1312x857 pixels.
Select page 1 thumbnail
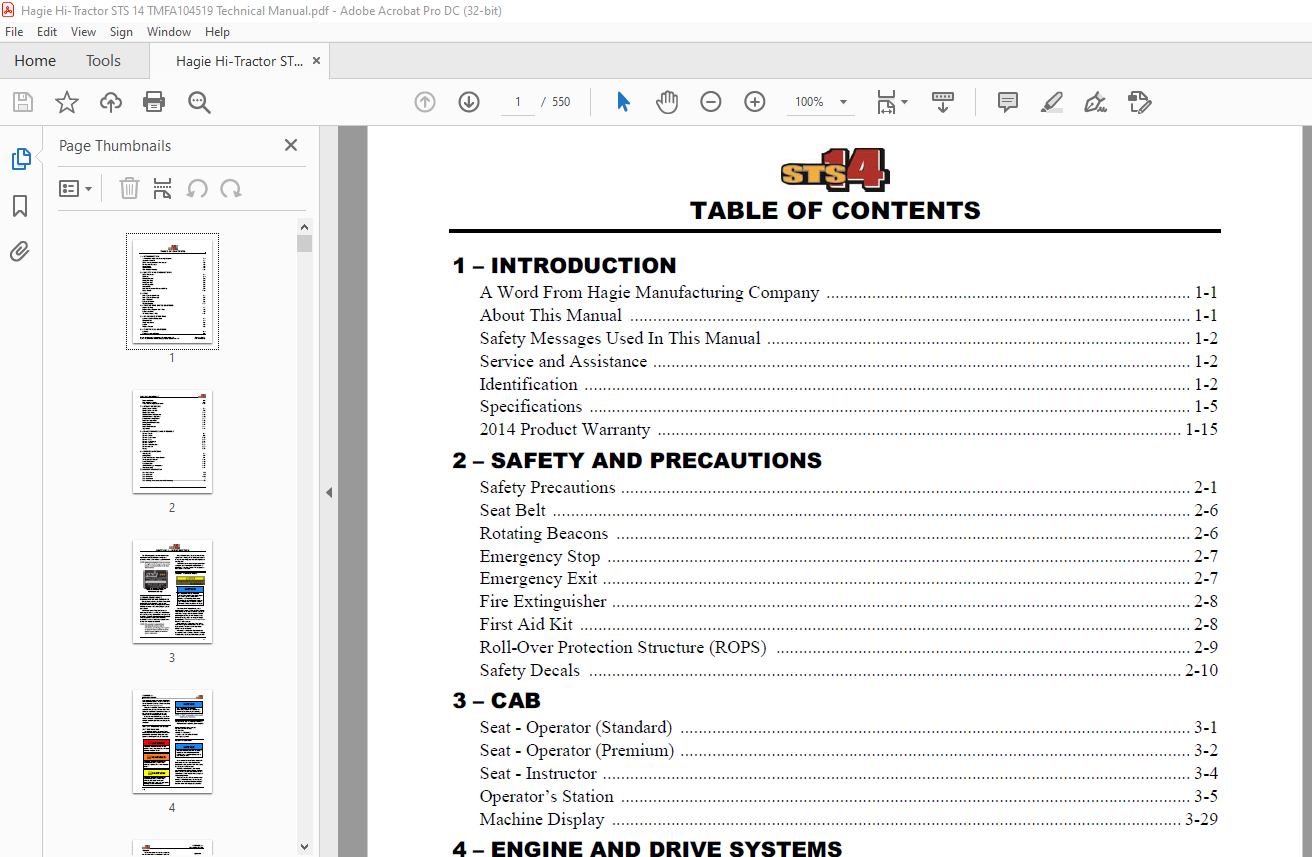172,291
